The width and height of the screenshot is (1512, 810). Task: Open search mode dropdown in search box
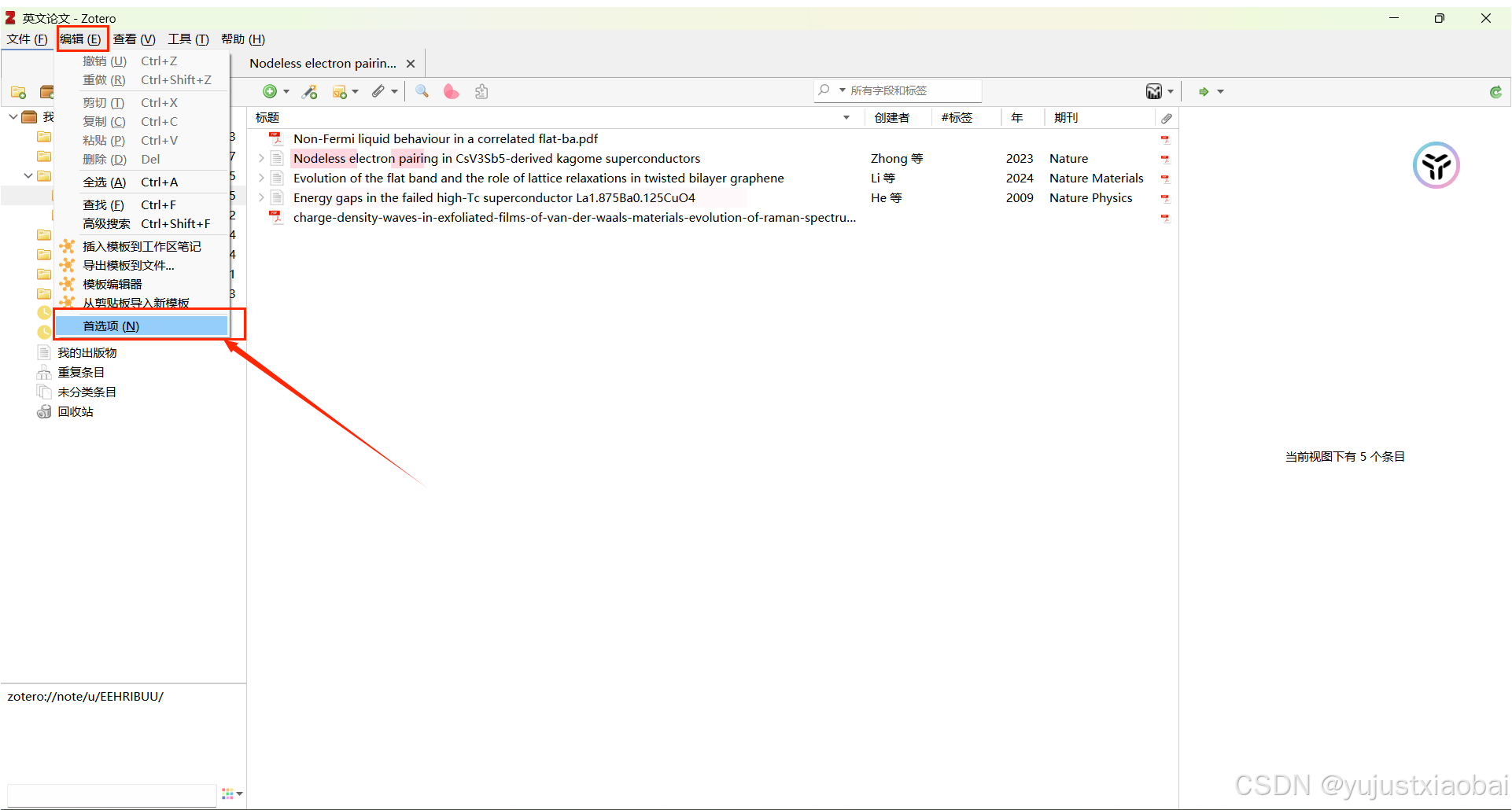click(x=843, y=90)
